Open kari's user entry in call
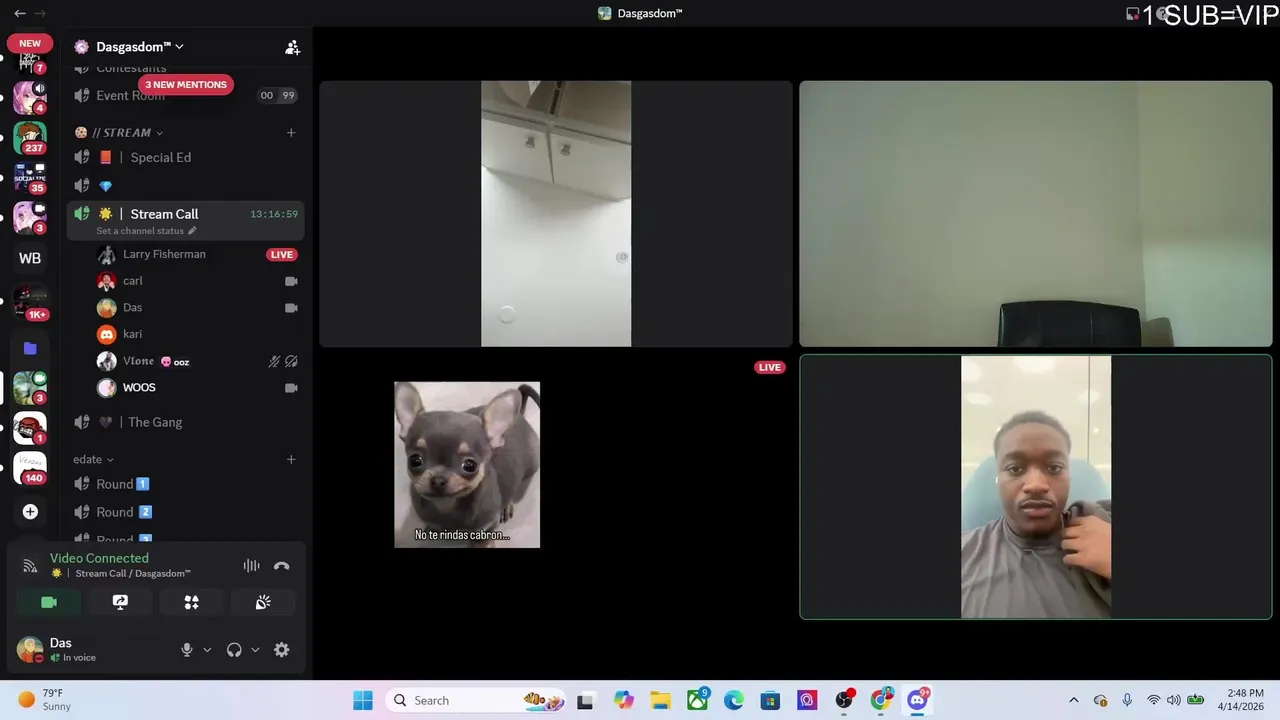1280x720 pixels. 198,334
